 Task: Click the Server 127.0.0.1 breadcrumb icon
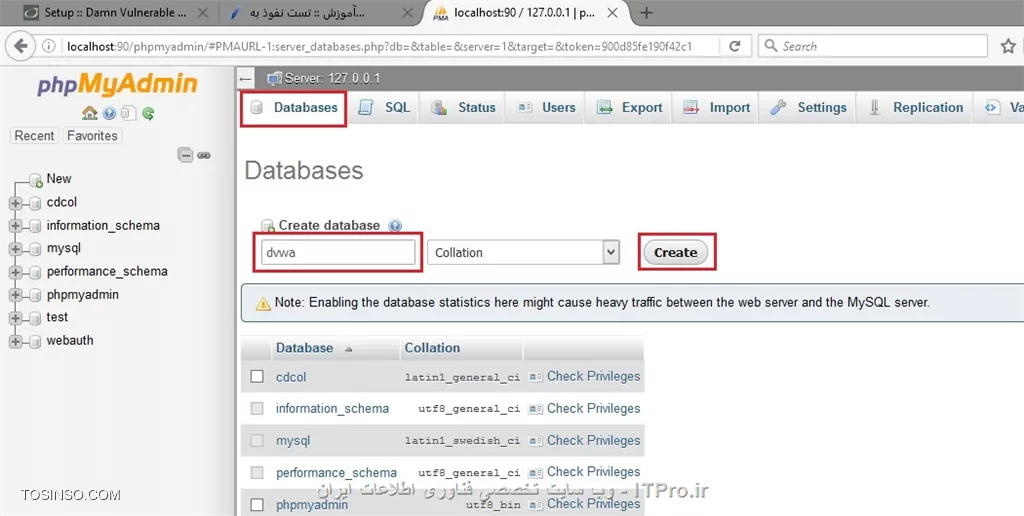[274, 79]
